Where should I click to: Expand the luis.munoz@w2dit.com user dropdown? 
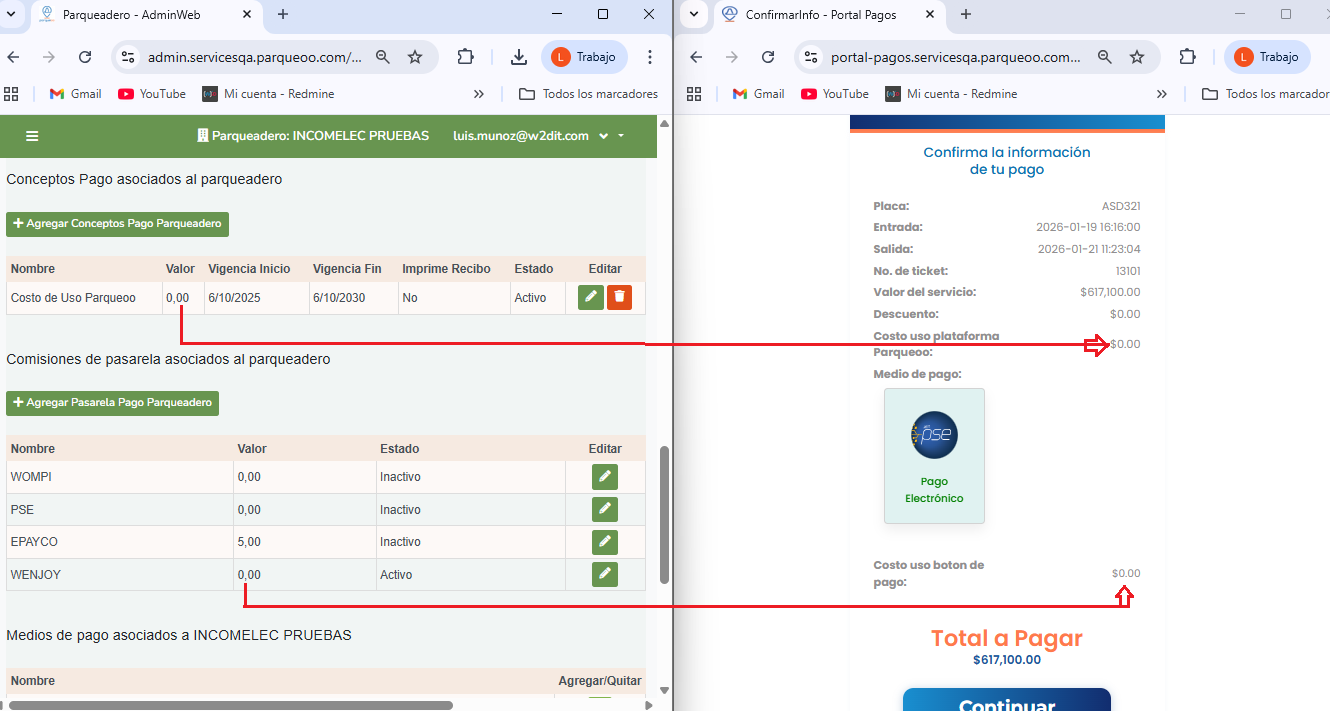(604, 136)
